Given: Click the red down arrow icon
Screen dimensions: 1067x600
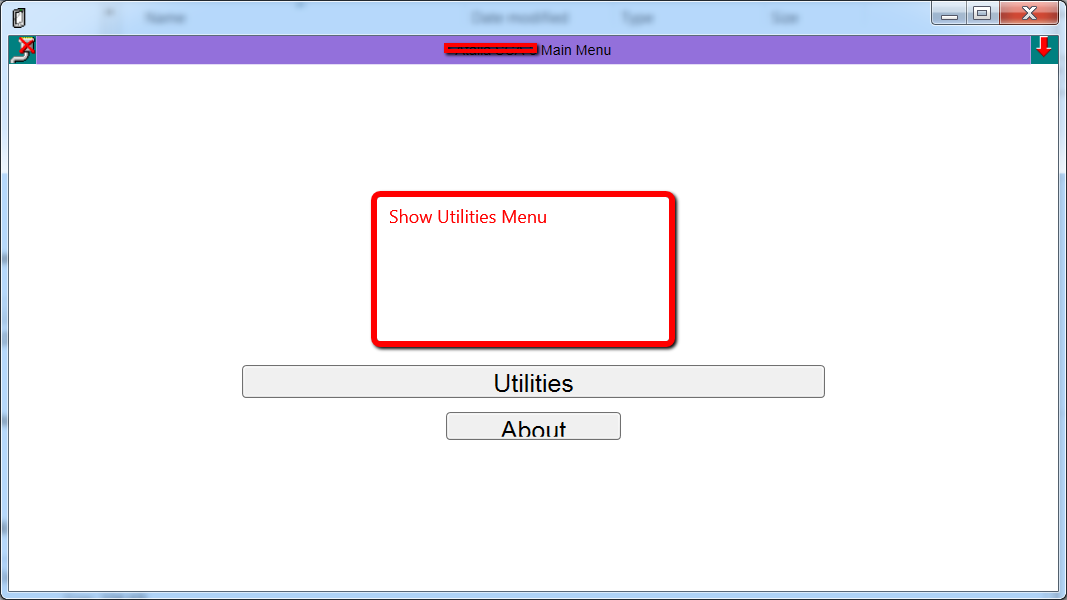Looking at the screenshot, I should (1044, 50).
